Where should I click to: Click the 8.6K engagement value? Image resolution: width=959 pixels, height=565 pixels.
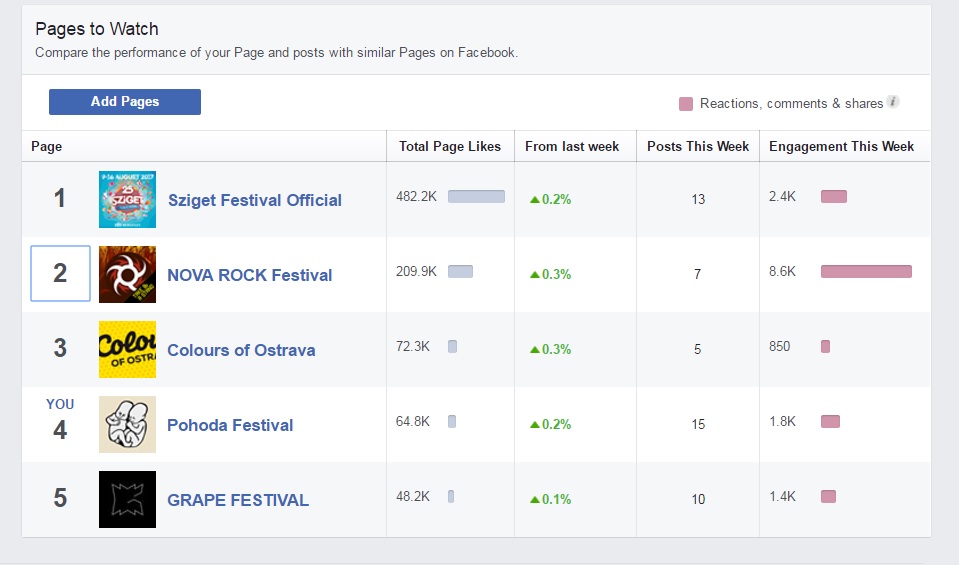click(782, 271)
